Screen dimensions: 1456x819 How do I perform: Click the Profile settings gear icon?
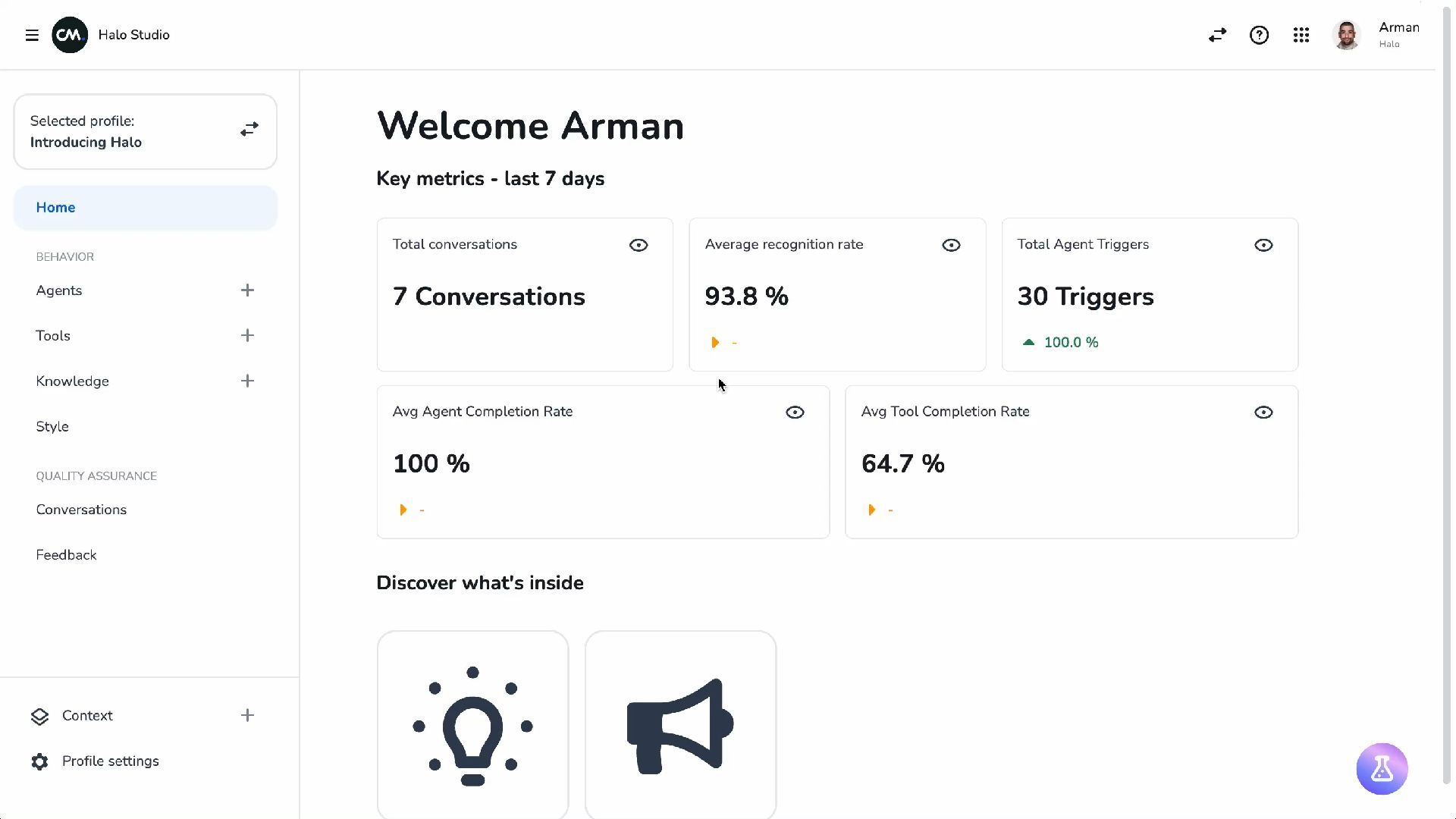point(40,761)
